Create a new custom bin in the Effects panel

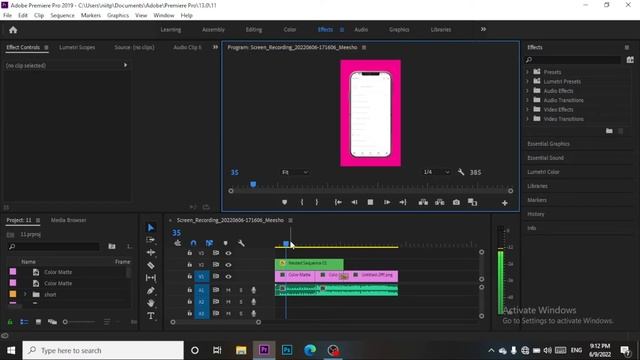609,131
